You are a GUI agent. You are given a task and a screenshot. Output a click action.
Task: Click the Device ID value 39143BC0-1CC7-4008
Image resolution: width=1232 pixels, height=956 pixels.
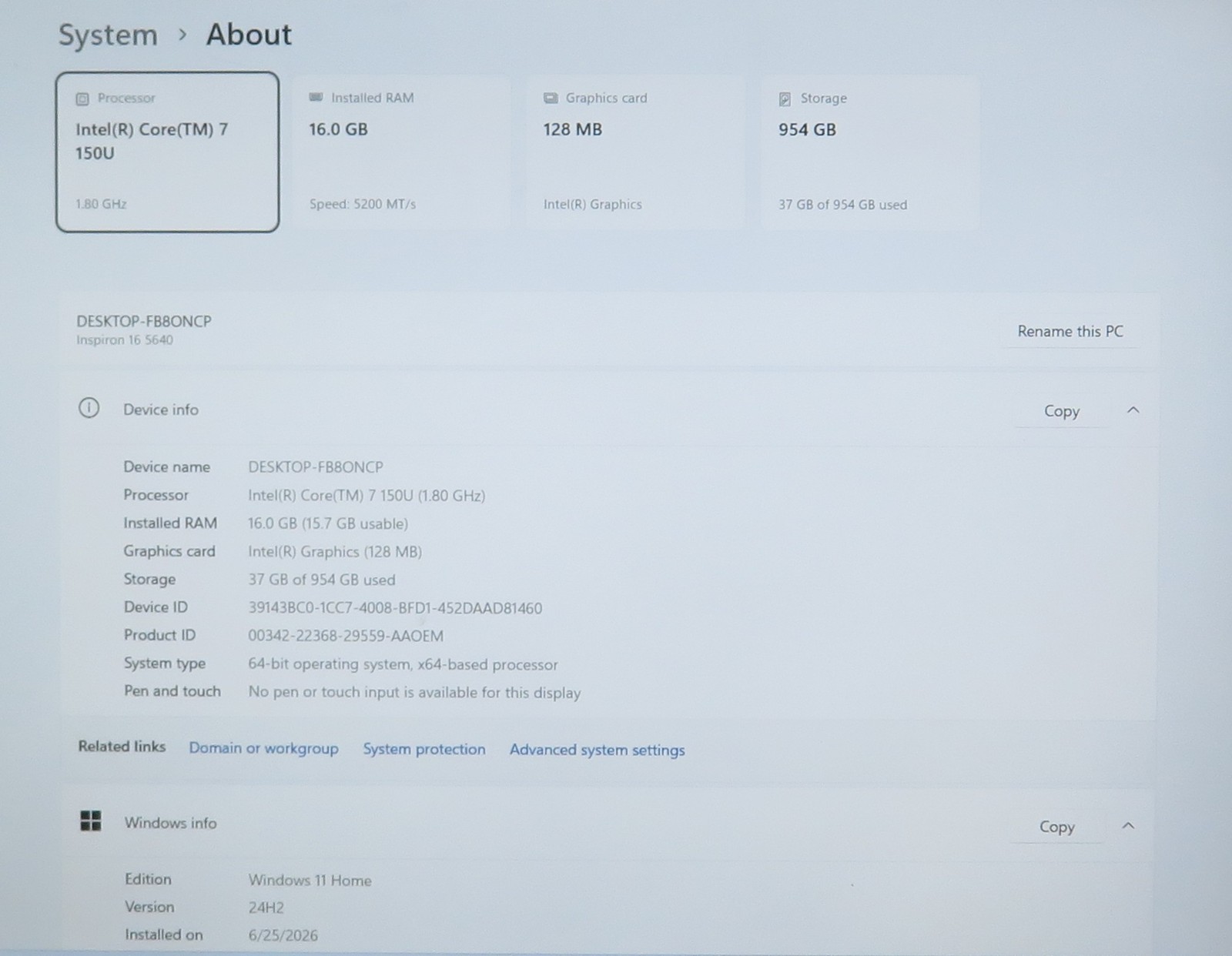click(x=395, y=608)
